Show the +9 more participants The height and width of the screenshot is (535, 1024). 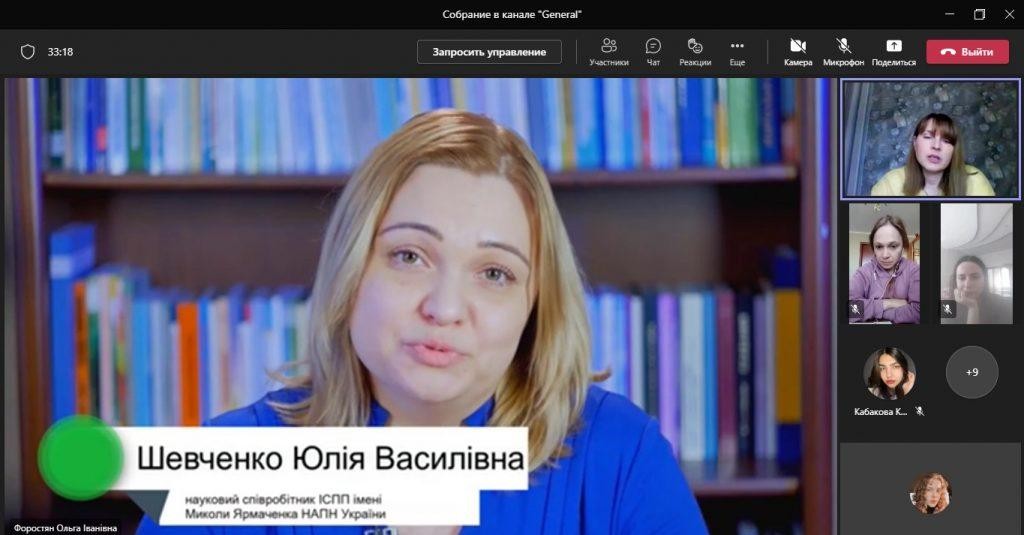(x=972, y=372)
